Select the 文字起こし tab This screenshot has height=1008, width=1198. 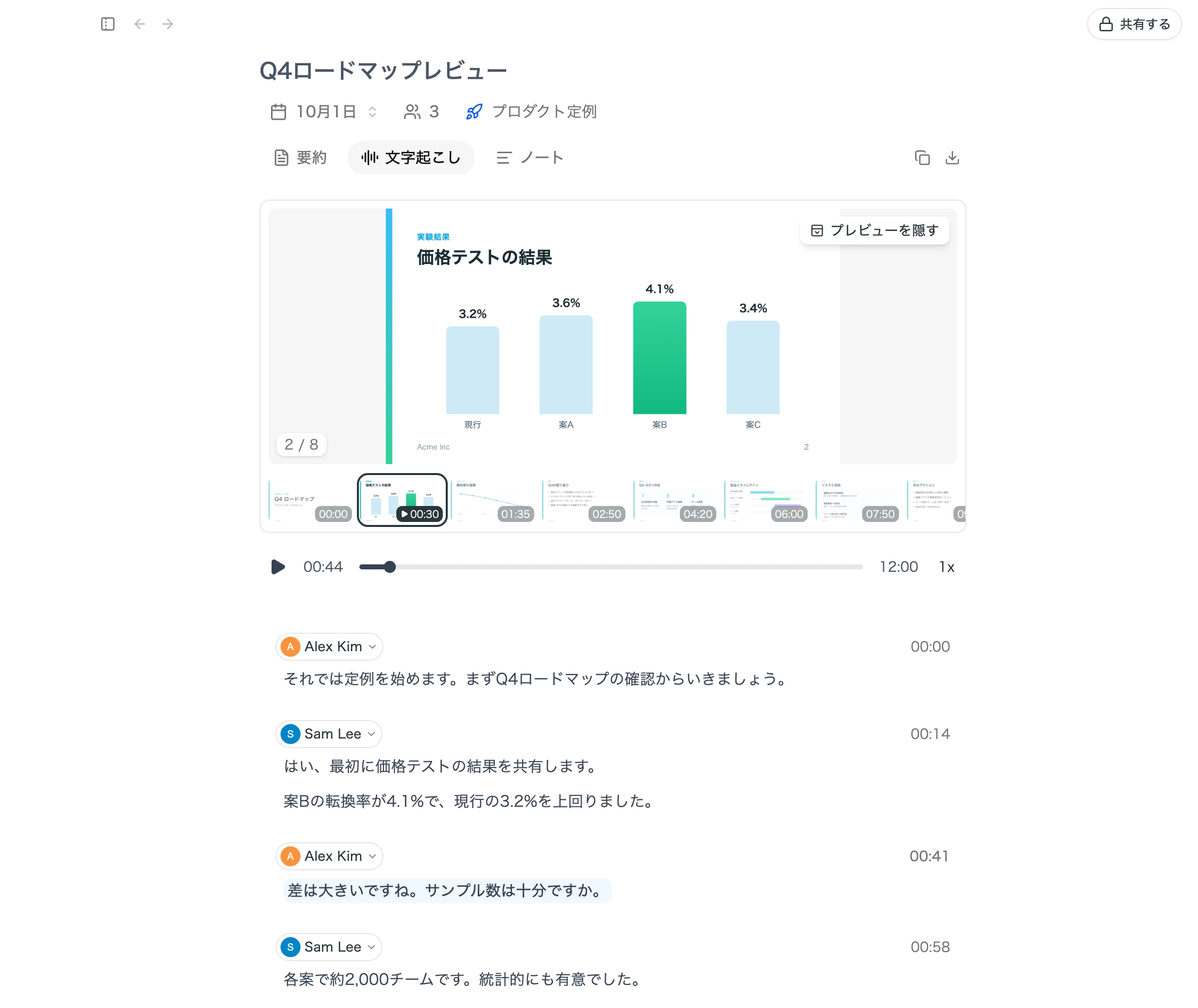(x=411, y=158)
